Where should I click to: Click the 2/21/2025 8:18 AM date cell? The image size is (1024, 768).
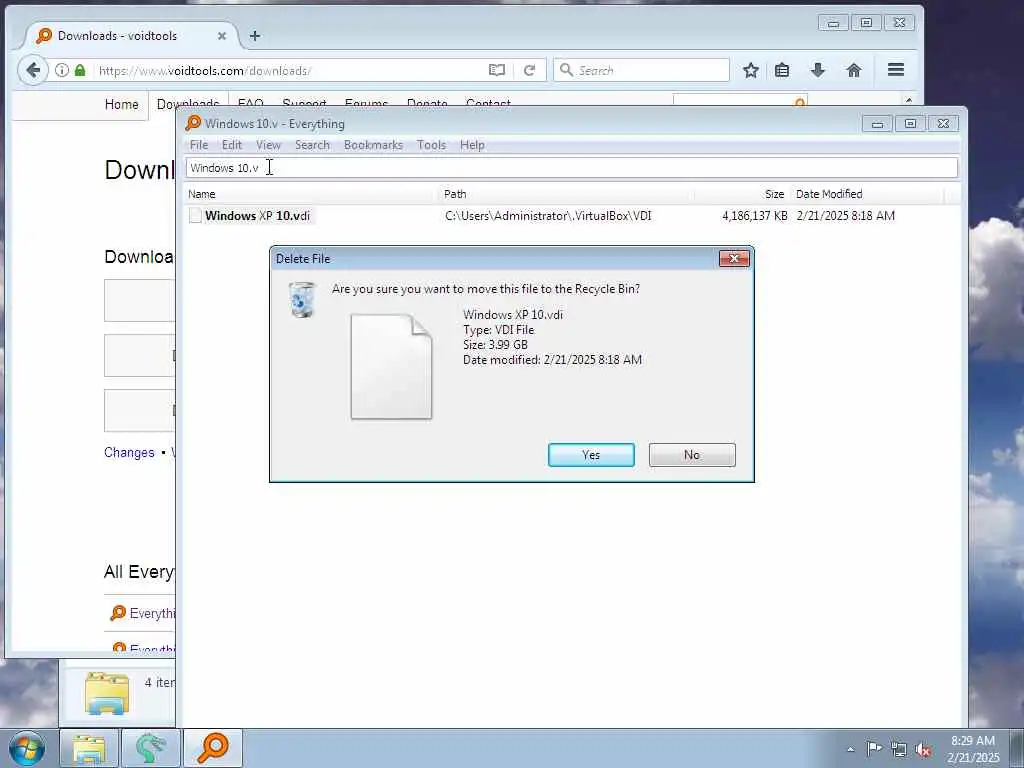[x=845, y=216]
